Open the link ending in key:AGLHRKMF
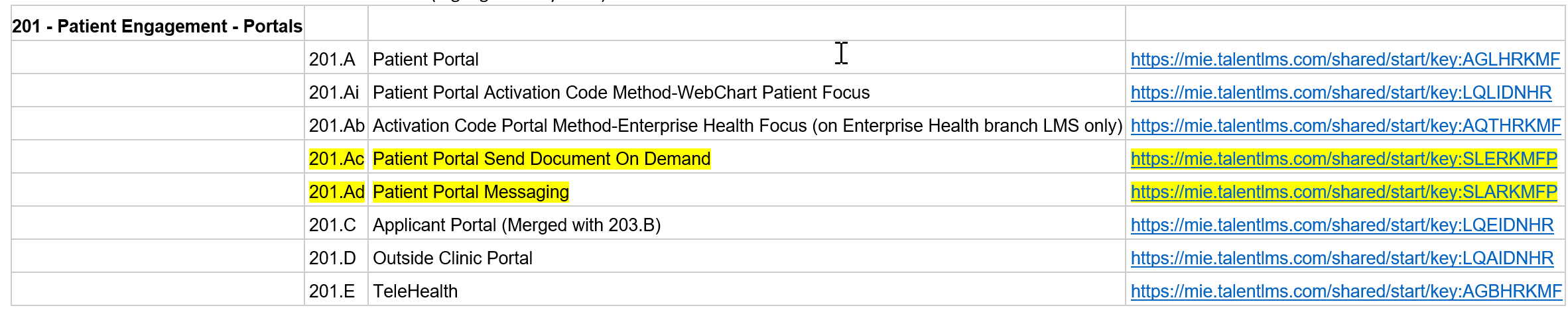 point(1344,60)
